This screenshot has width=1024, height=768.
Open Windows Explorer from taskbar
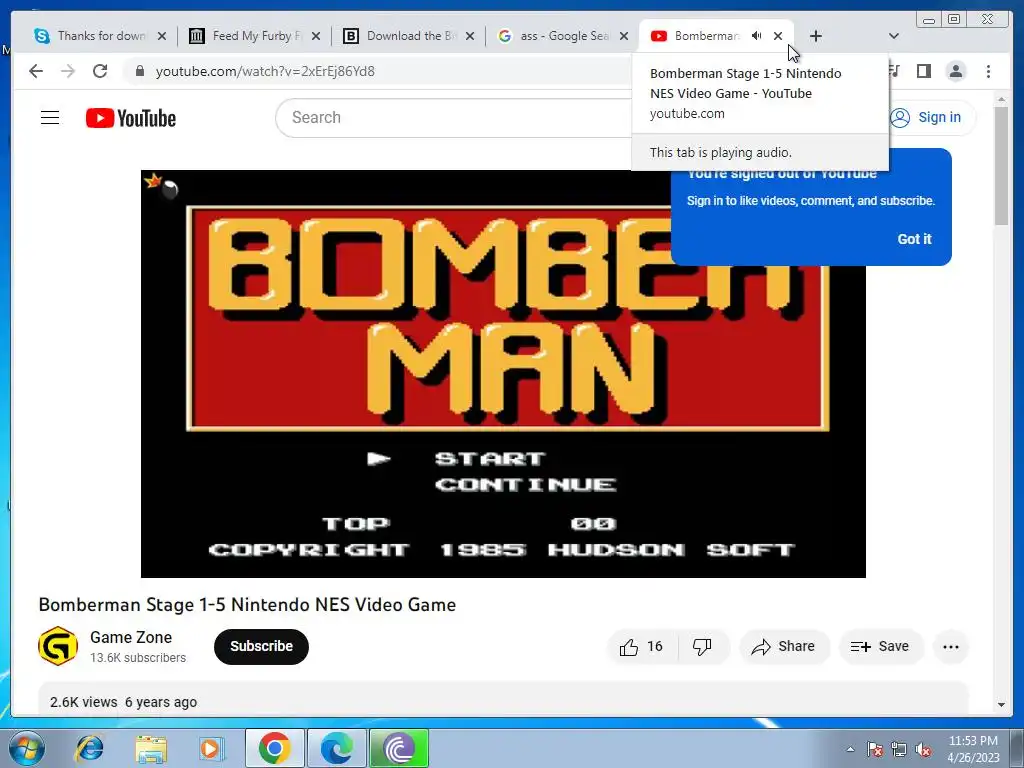coord(151,748)
